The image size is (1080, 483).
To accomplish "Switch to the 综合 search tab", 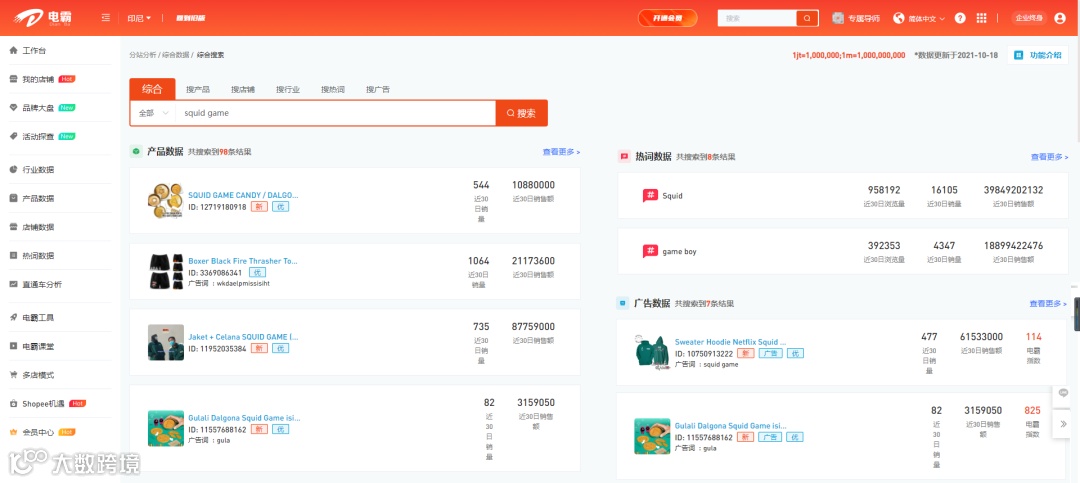I will (x=152, y=89).
